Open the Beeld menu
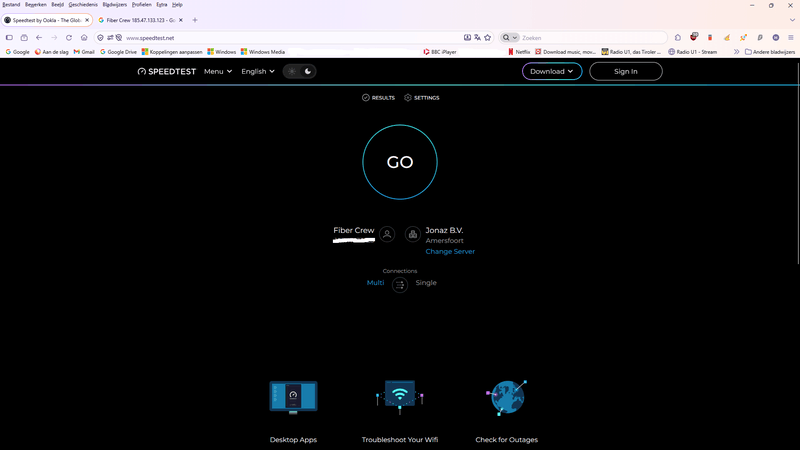Image resolution: width=800 pixels, height=450 pixels. pyautogui.click(x=58, y=5)
